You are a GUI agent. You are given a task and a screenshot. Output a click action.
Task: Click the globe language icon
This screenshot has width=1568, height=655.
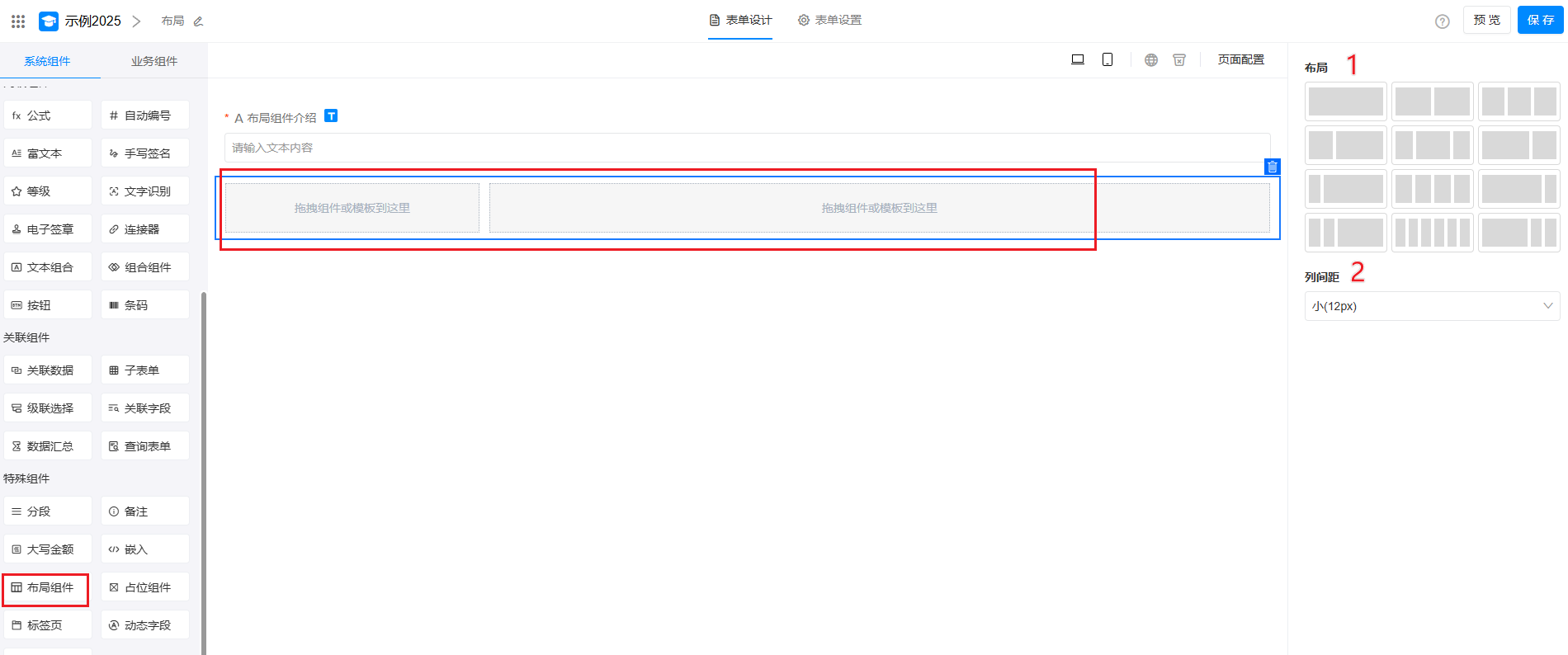[1151, 59]
